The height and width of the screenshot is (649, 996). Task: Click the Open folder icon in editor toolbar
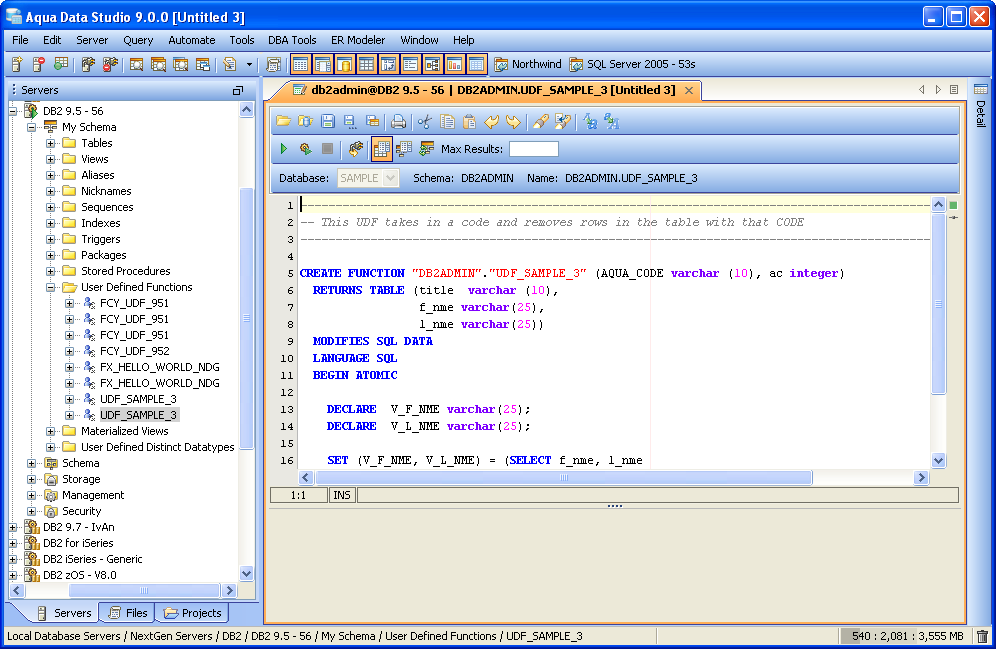click(283, 121)
